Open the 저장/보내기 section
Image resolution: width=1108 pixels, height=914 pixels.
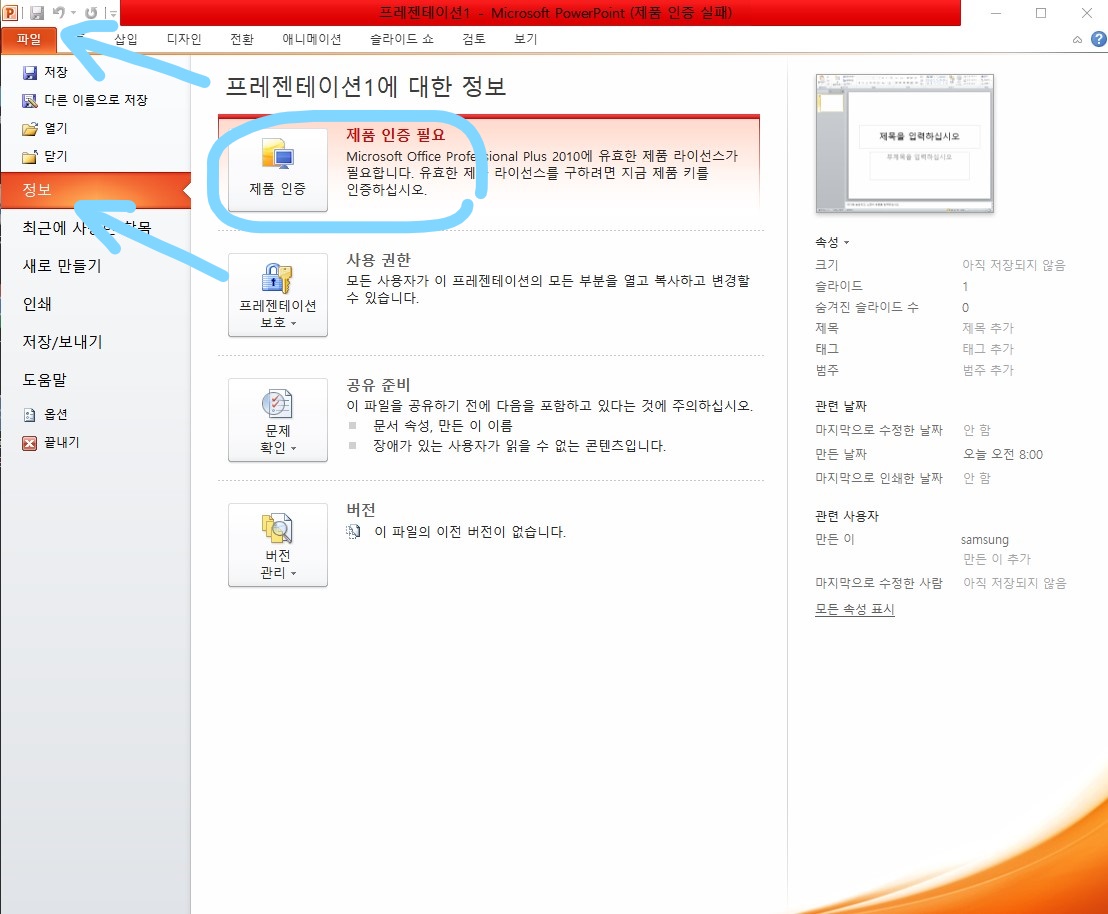point(62,342)
